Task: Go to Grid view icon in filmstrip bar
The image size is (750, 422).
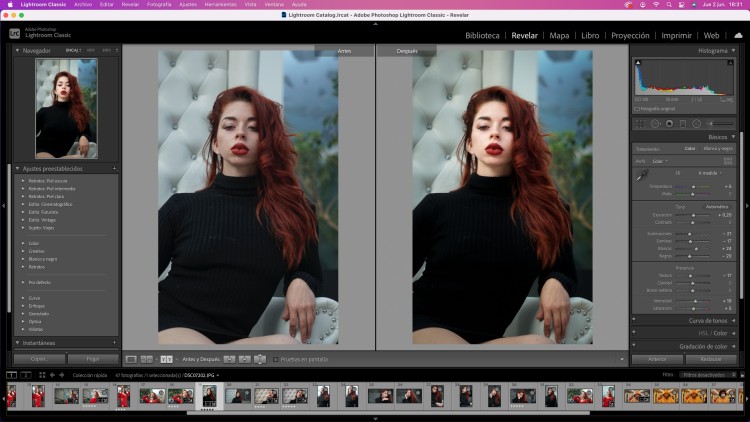Action: pyautogui.click(x=42, y=375)
